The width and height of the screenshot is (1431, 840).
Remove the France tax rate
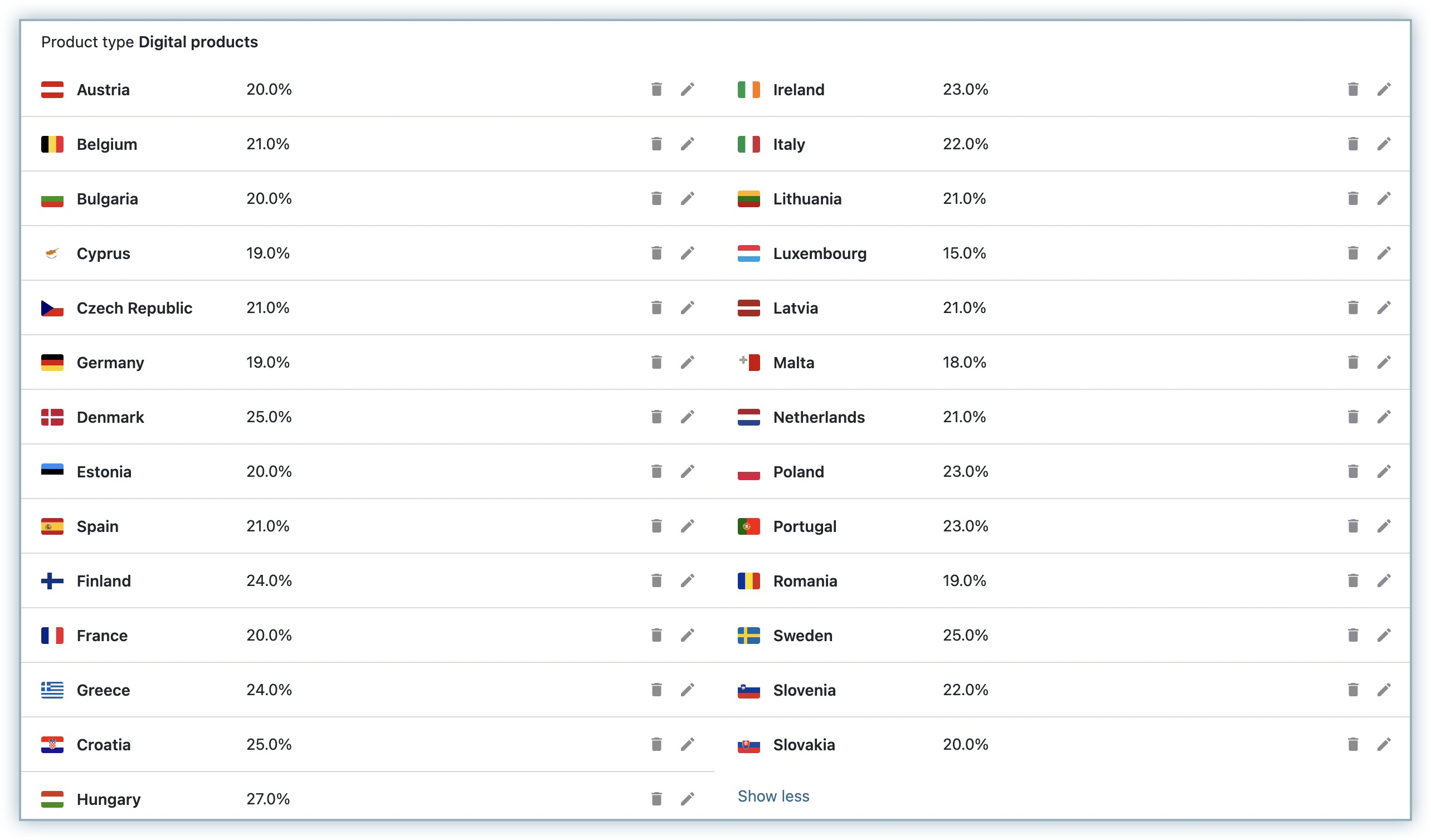coord(656,635)
